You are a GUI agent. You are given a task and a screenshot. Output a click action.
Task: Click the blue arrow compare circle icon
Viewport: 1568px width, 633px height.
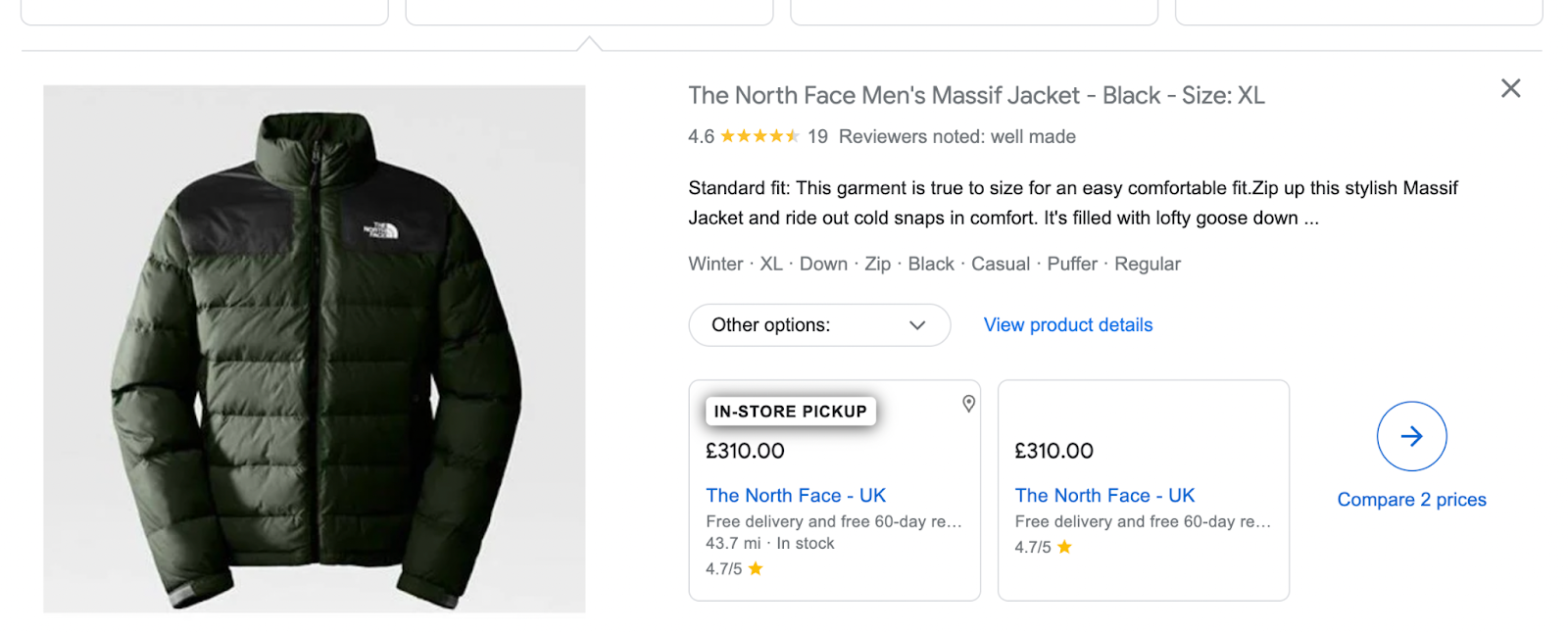[x=1411, y=436]
